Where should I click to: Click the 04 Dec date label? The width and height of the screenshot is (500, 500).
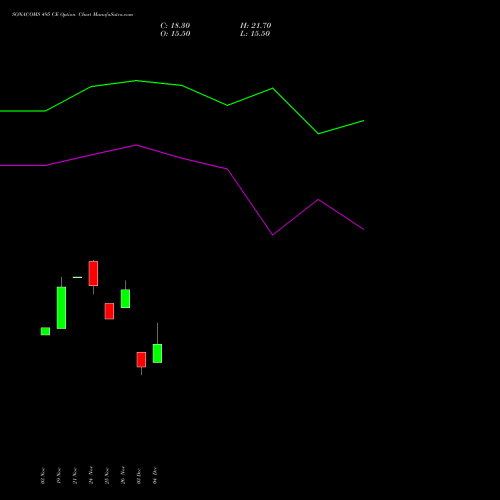[155, 476]
